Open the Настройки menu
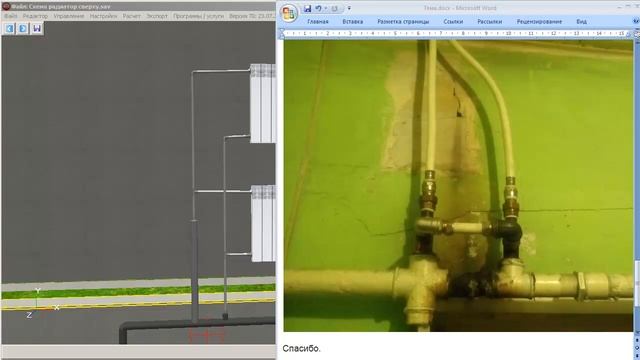 103,16
